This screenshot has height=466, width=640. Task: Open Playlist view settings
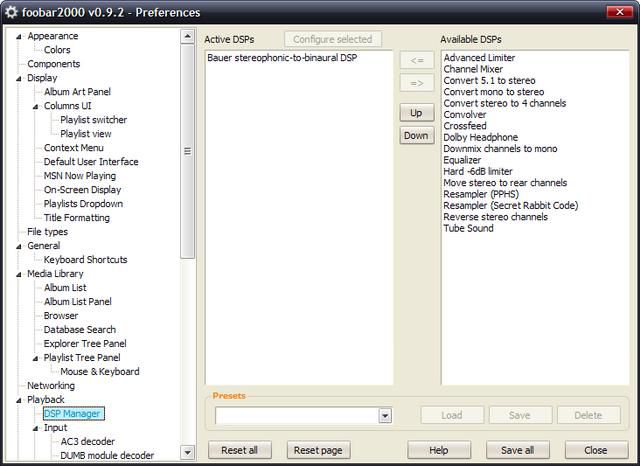pyautogui.click(x=86, y=134)
